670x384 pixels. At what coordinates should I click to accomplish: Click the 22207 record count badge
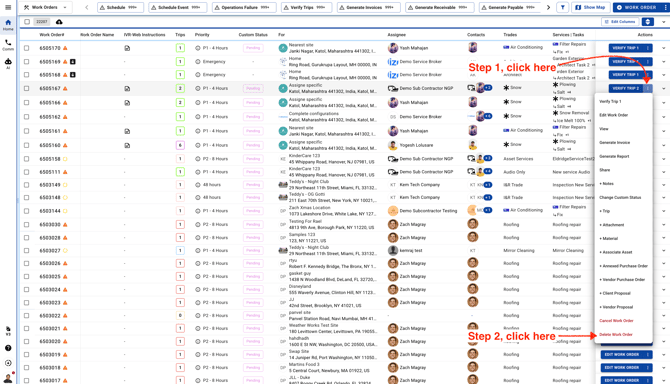(41, 22)
